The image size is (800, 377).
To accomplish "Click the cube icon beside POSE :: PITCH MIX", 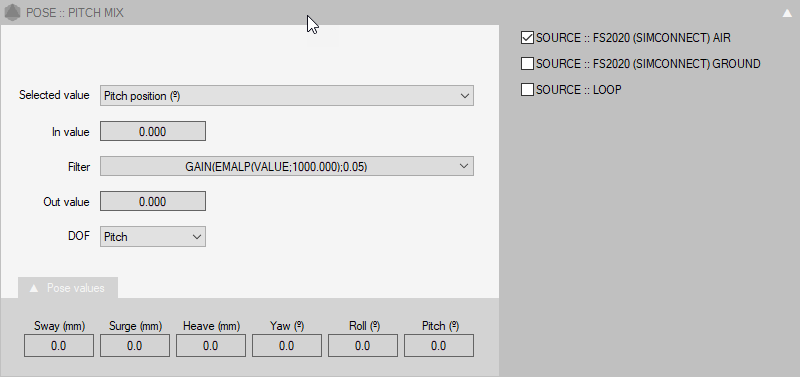I will [12, 12].
